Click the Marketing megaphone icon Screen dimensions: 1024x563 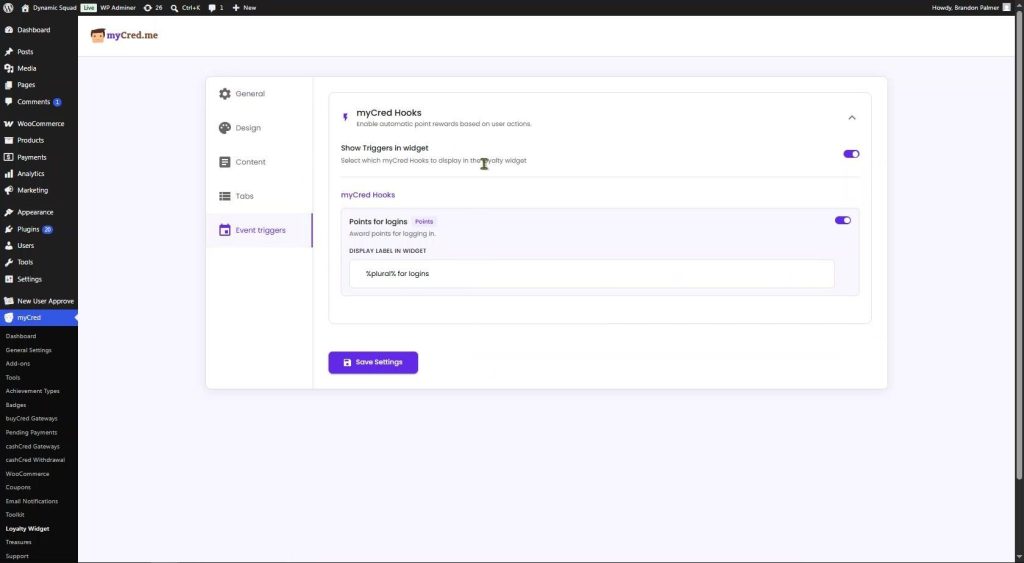8,190
